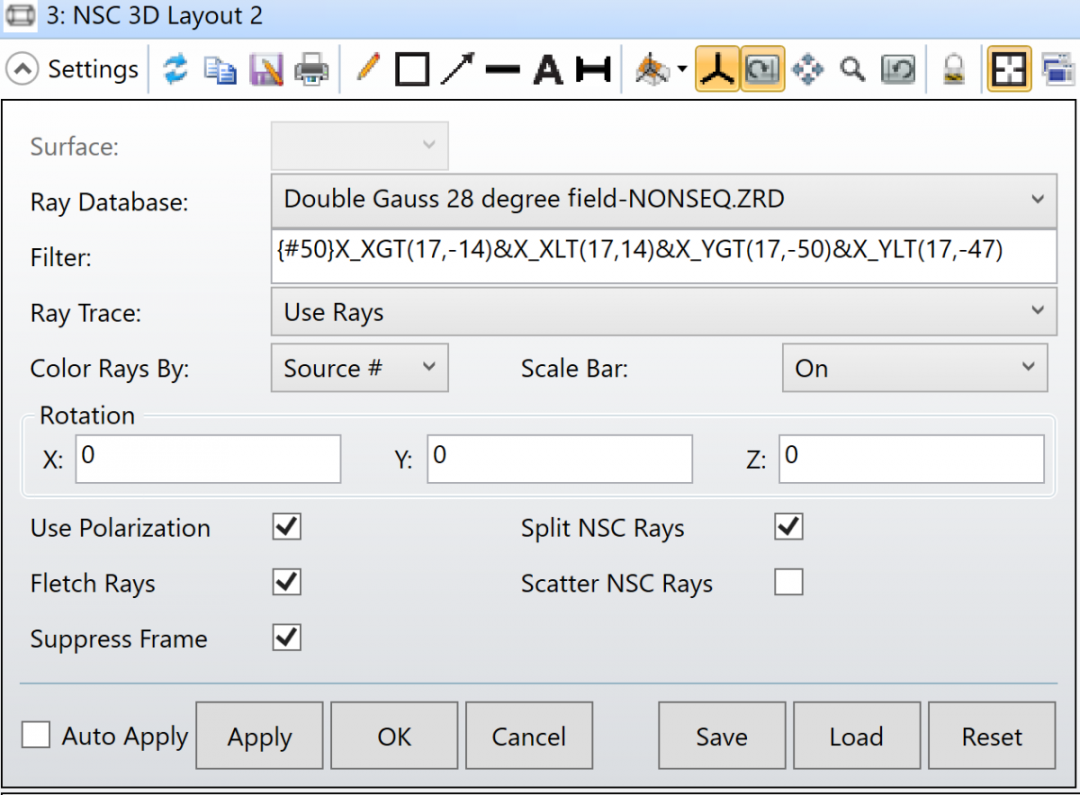Open the Scale Bar dropdown
1080x795 pixels.
pos(915,368)
